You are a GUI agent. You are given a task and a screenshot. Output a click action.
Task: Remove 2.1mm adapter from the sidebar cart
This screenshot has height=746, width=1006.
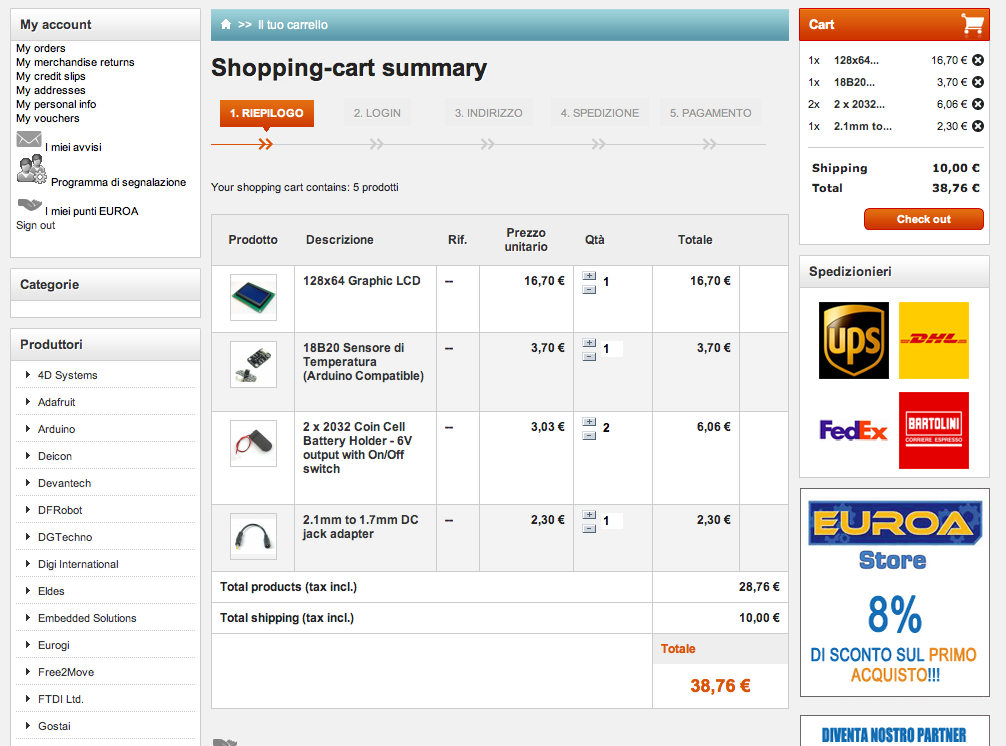coord(978,126)
